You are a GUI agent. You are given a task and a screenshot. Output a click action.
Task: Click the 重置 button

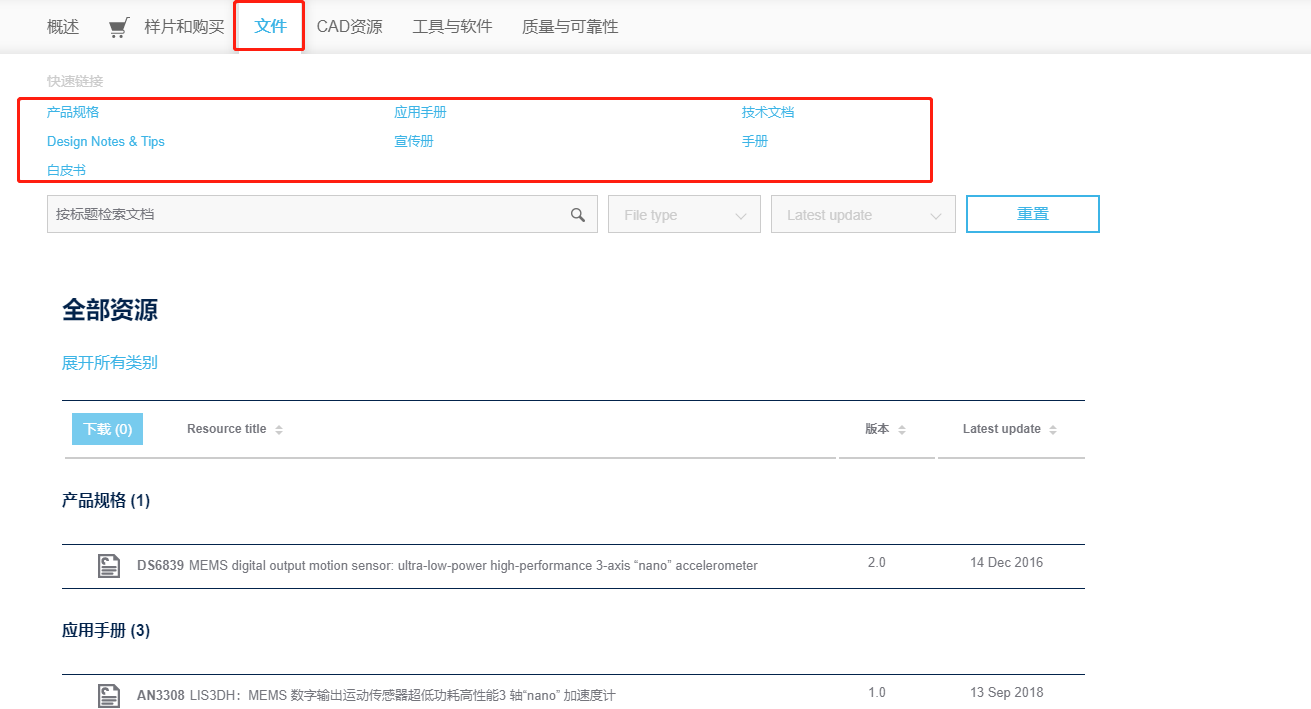coord(1033,214)
